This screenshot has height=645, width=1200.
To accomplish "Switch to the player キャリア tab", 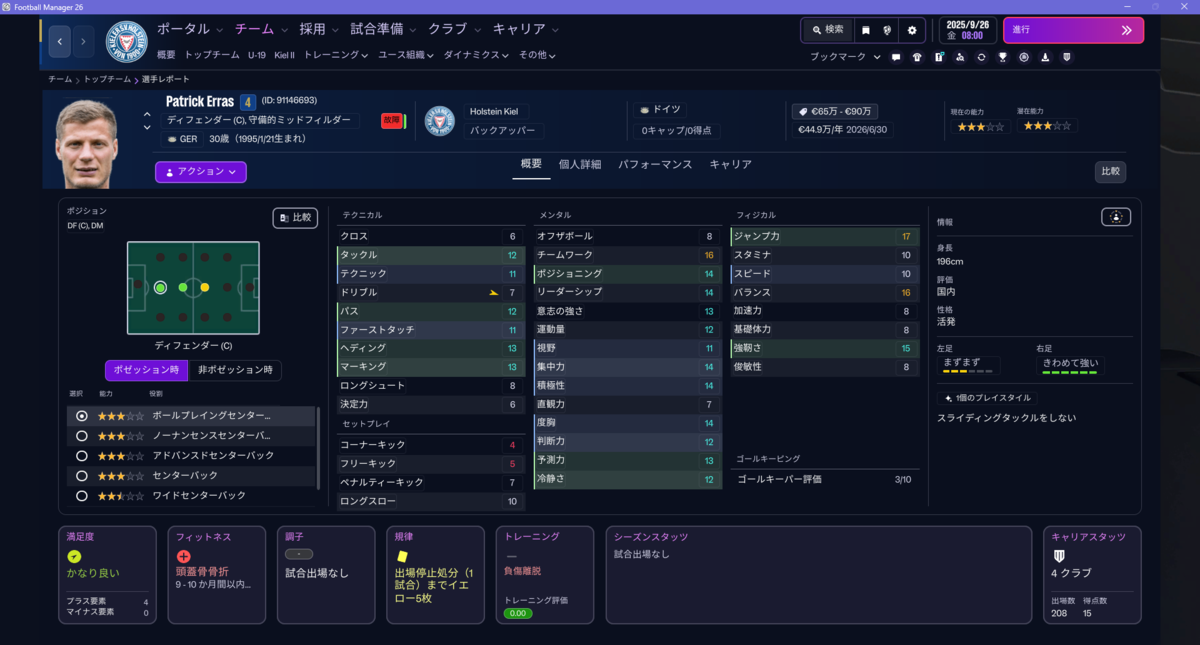I will point(730,164).
